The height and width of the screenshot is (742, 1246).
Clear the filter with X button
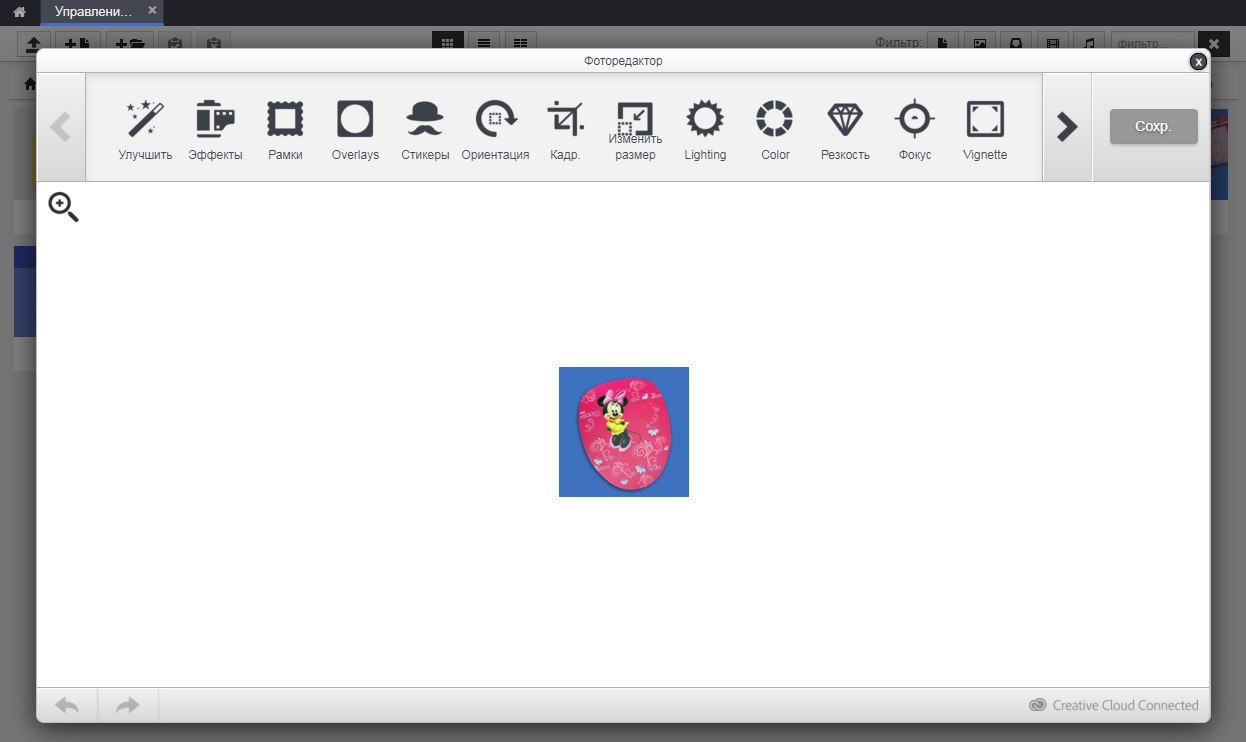pyautogui.click(x=1213, y=44)
